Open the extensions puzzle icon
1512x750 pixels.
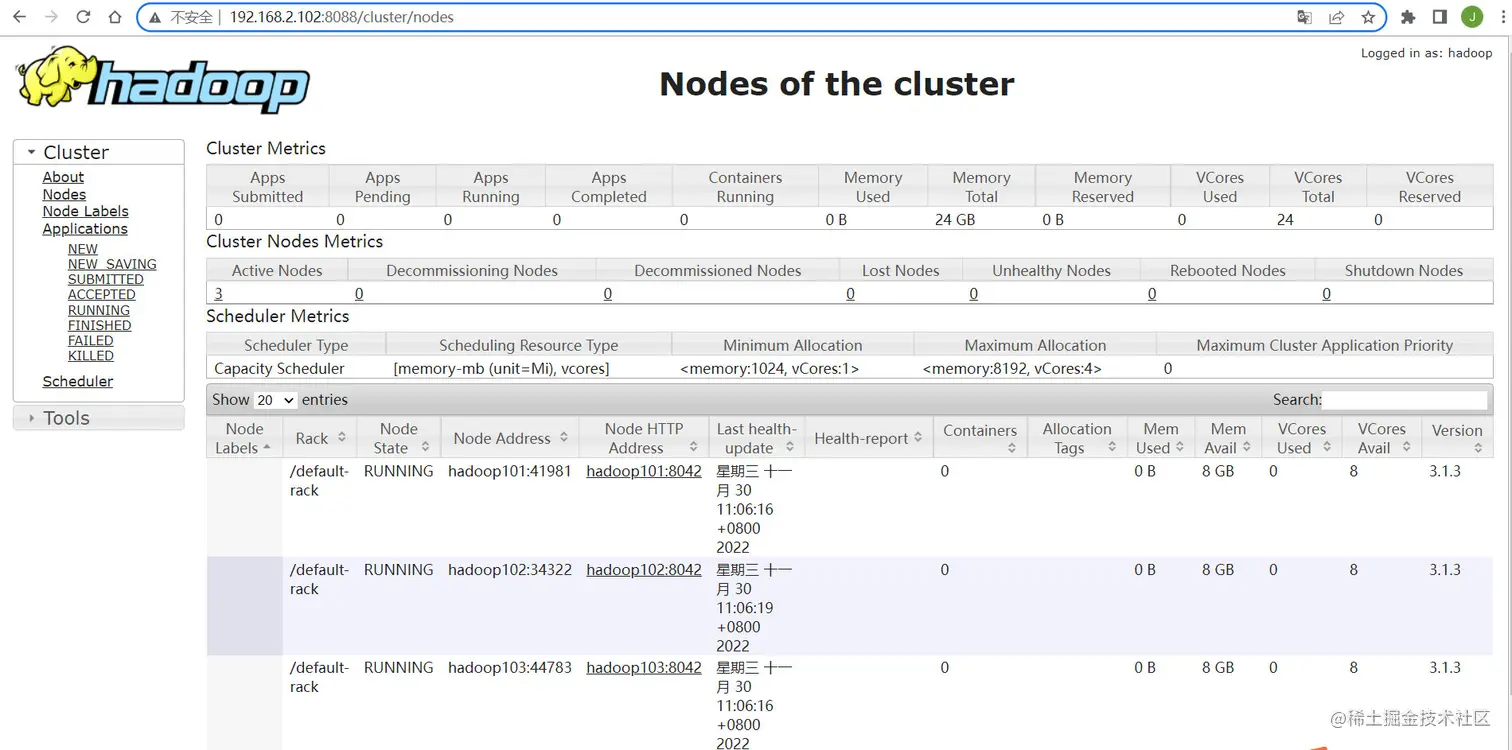click(1408, 17)
